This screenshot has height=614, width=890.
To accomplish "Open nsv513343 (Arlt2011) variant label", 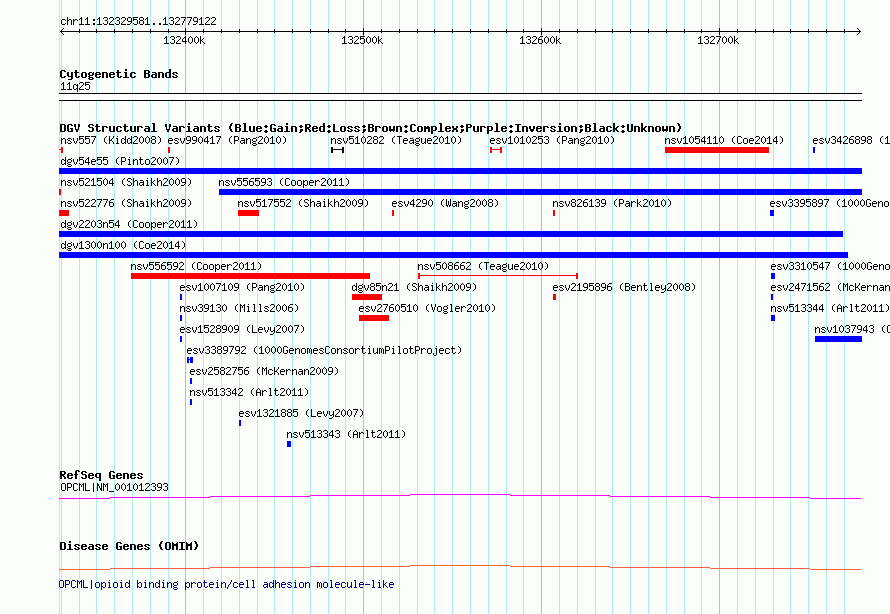I will tap(346, 434).
